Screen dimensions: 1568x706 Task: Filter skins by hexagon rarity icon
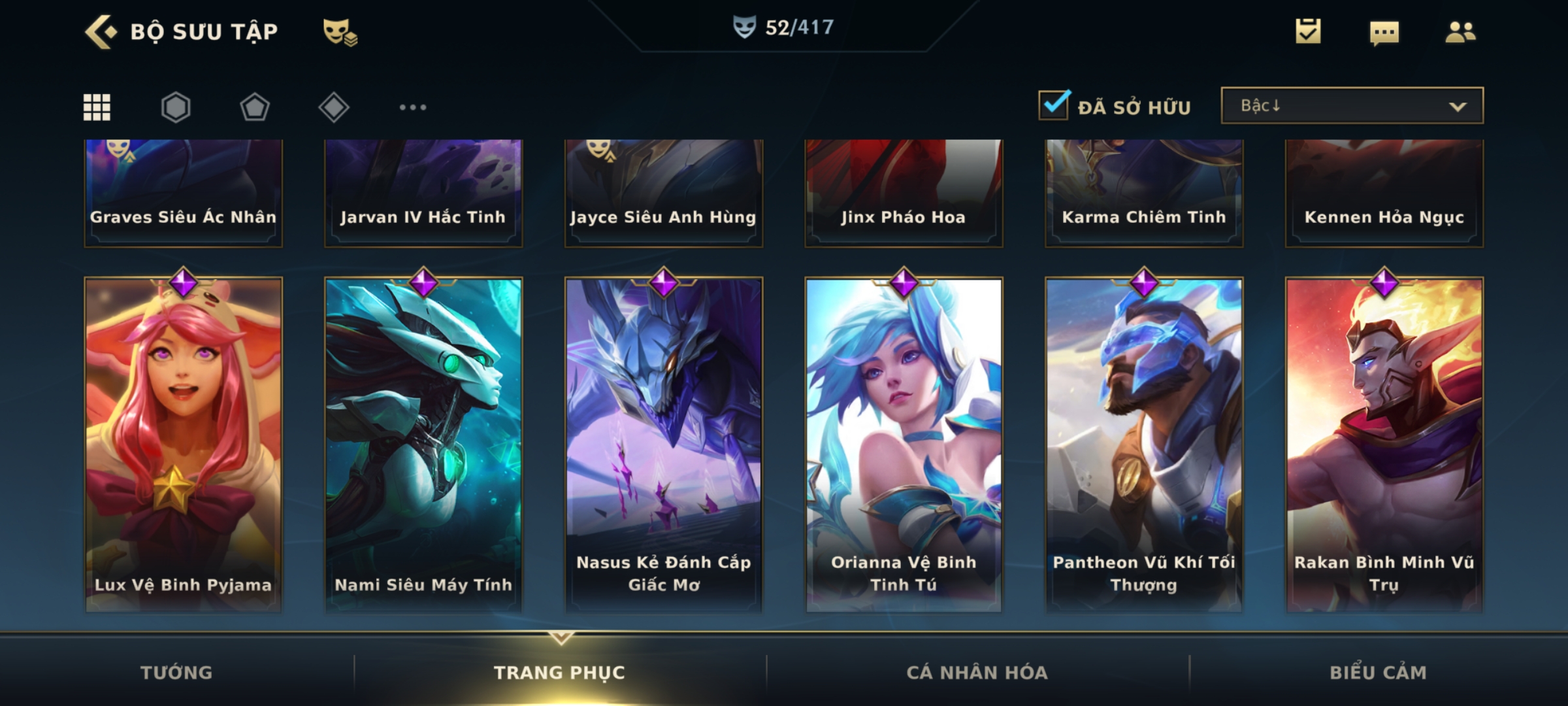pyautogui.click(x=176, y=107)
